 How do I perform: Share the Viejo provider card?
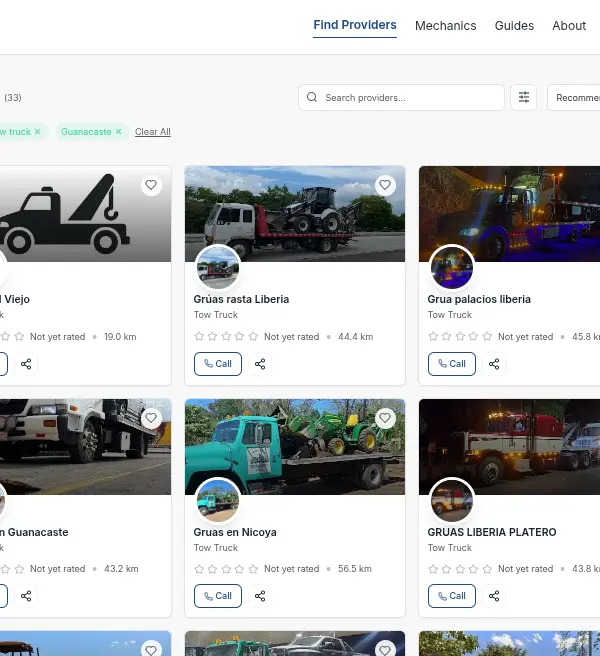pyautogui.click(x=26, y=364)
